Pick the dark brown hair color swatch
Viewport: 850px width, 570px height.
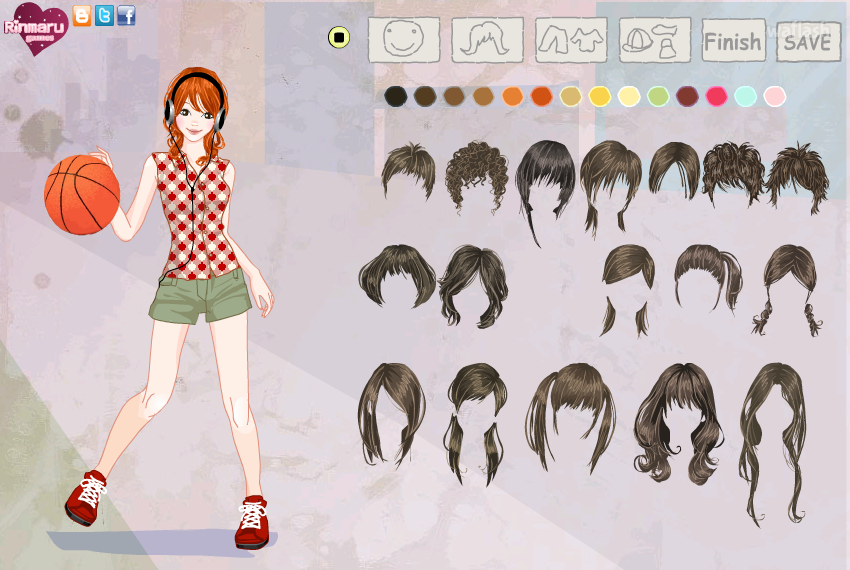click(425, 97)
